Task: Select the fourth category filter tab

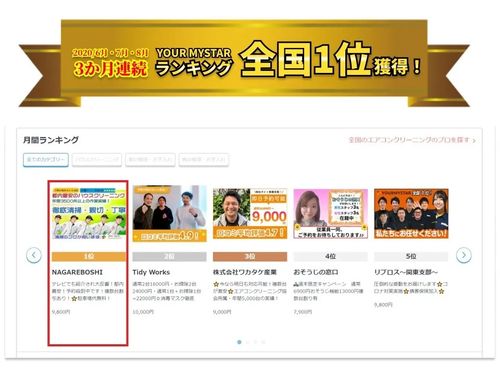Action: click(203, 160)
